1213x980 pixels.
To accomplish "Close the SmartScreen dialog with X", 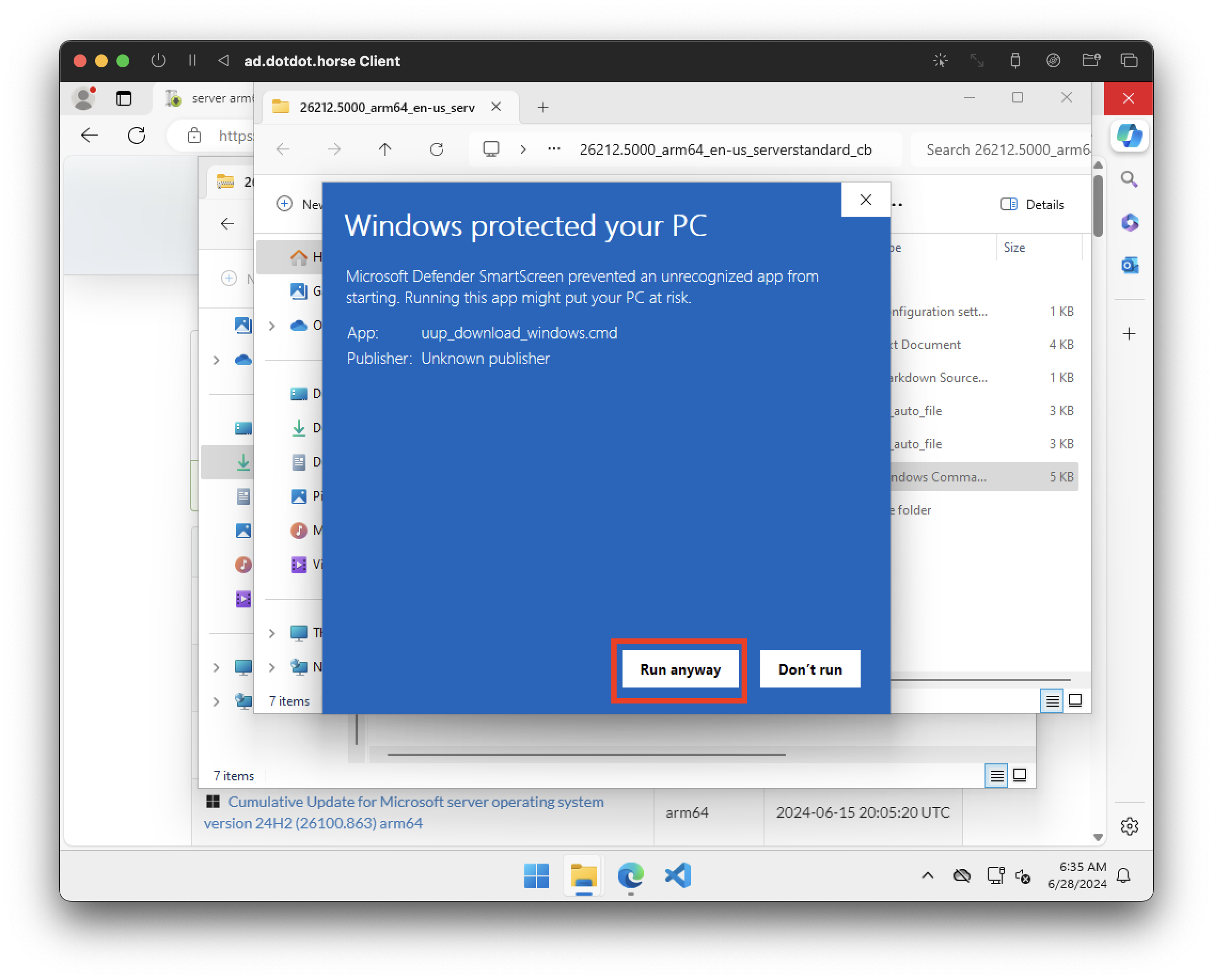I will [x=865, y=200].
